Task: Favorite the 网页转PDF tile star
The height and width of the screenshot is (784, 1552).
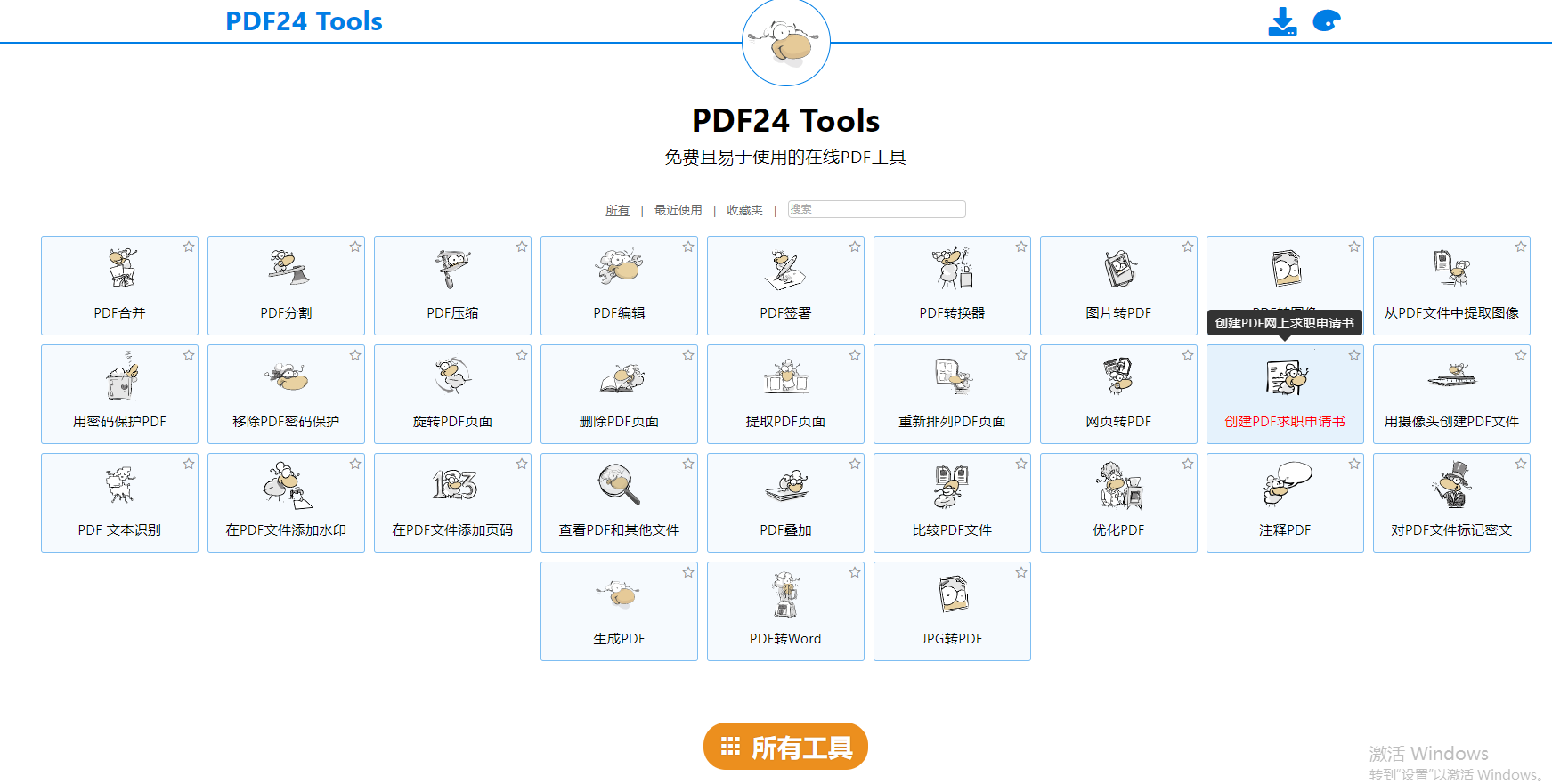Action: (1188, 355)
